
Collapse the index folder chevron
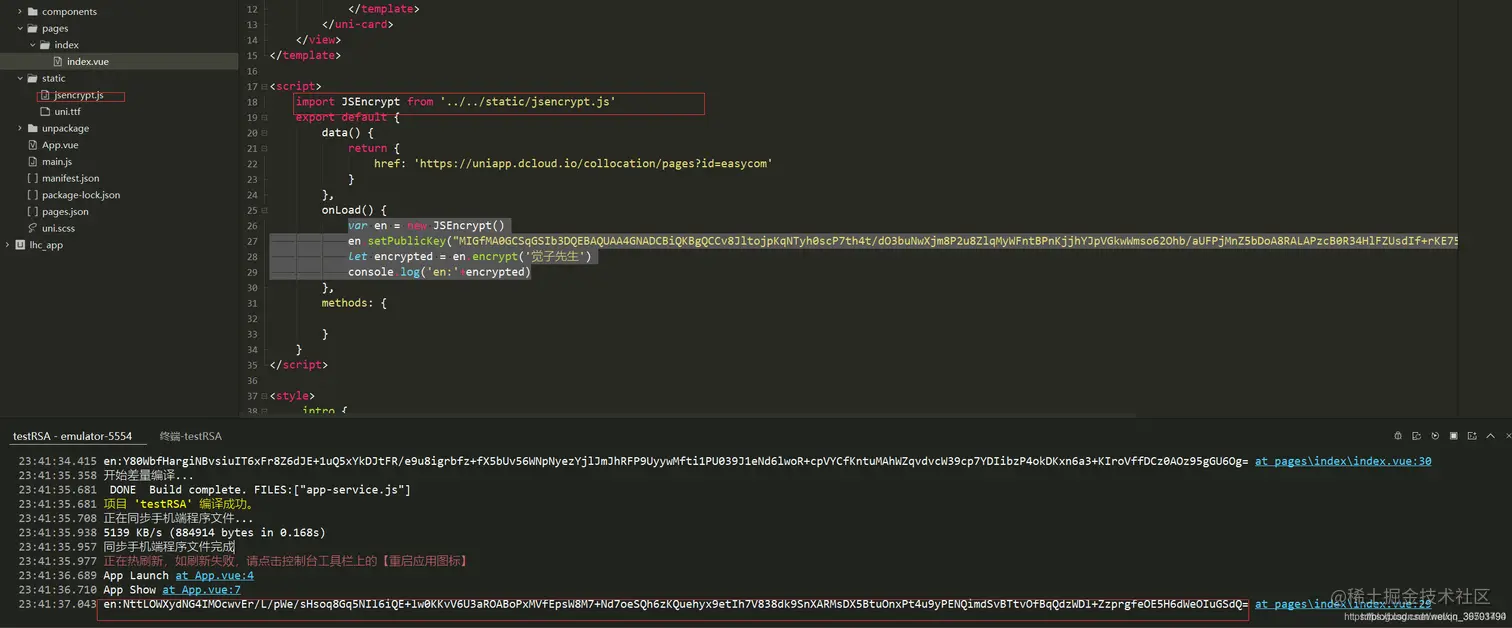click(32, 45)
